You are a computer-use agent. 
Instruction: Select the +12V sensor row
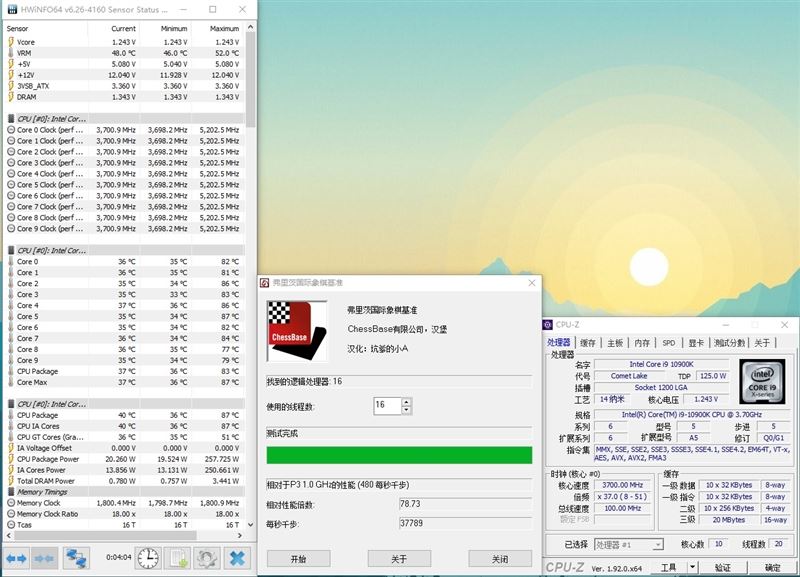[x=124, y=75]
